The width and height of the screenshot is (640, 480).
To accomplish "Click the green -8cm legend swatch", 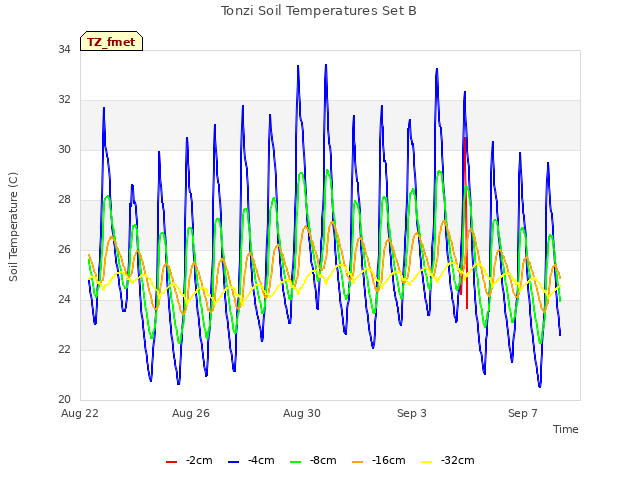I will tap(296, 462).
